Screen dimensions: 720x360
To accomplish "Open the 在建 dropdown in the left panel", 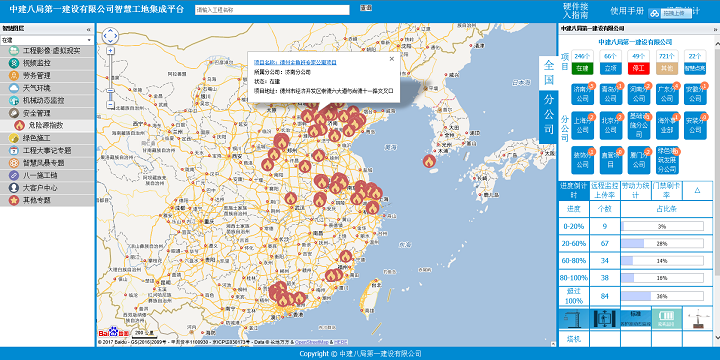I will click(x=47, y=40).
